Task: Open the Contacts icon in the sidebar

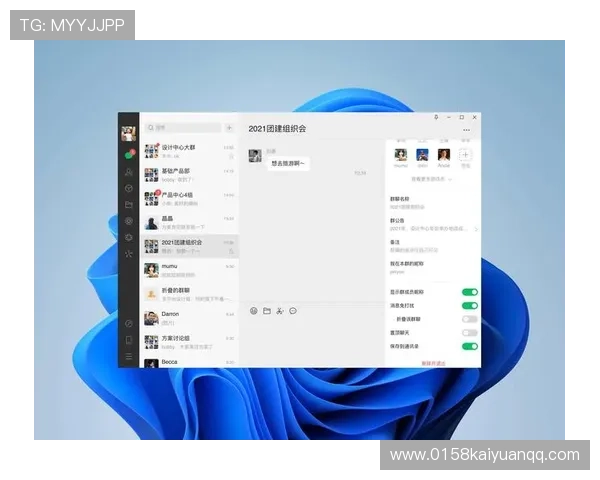Action: pos(129,172)
